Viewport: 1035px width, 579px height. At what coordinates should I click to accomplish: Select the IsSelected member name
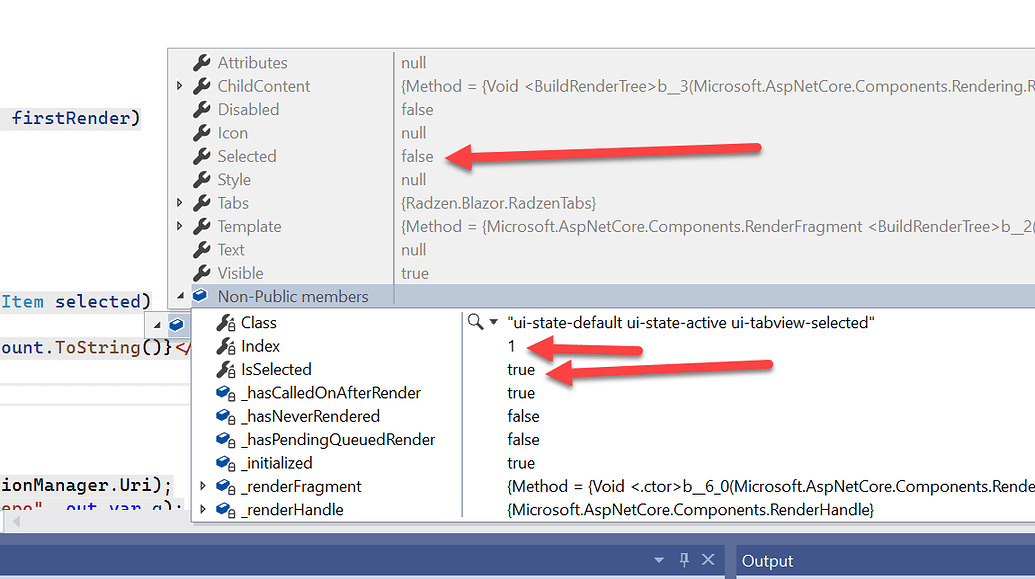(276, 370)
